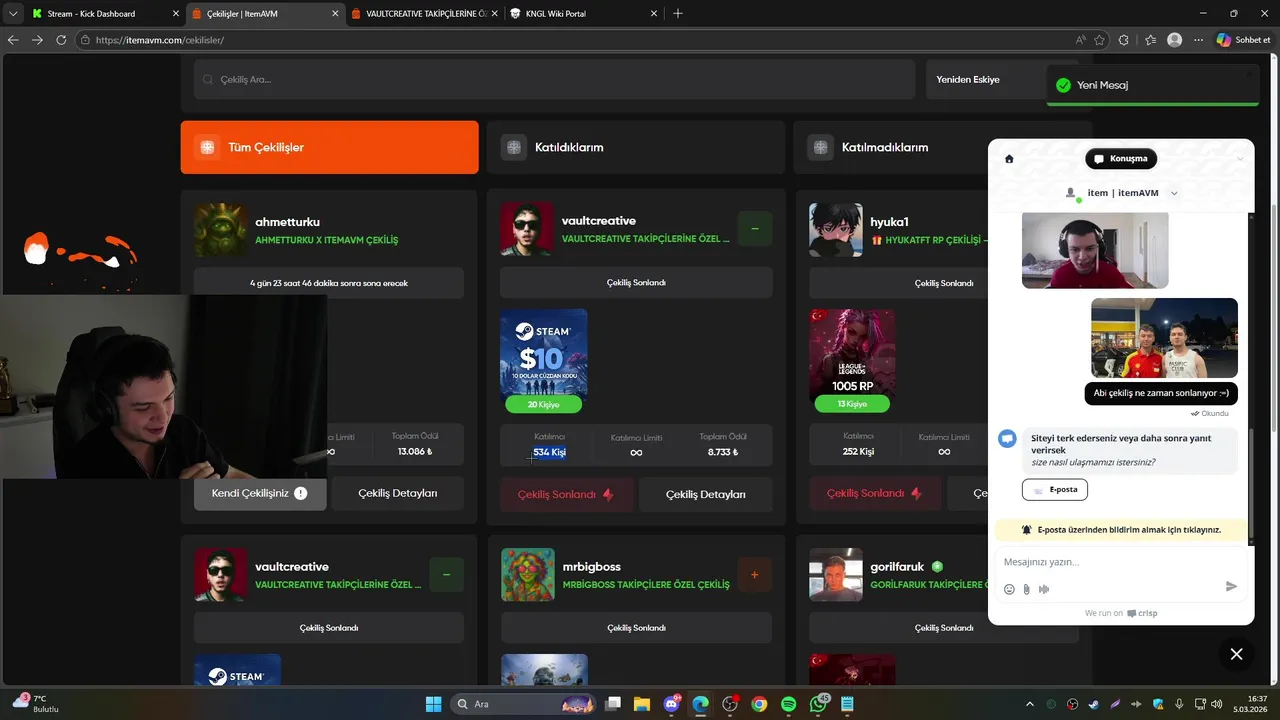Open the browser profile avatar

click(1175, 40)
